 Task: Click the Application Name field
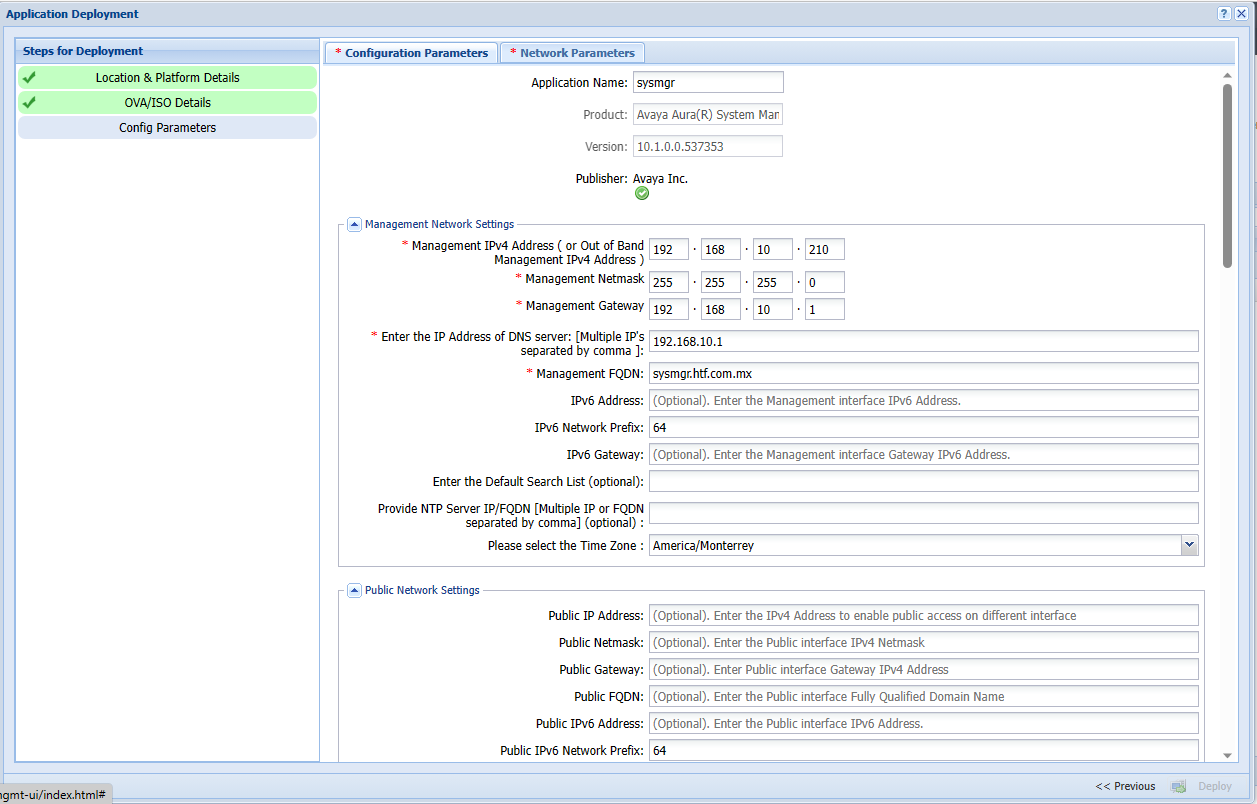[x=708, y=83]
